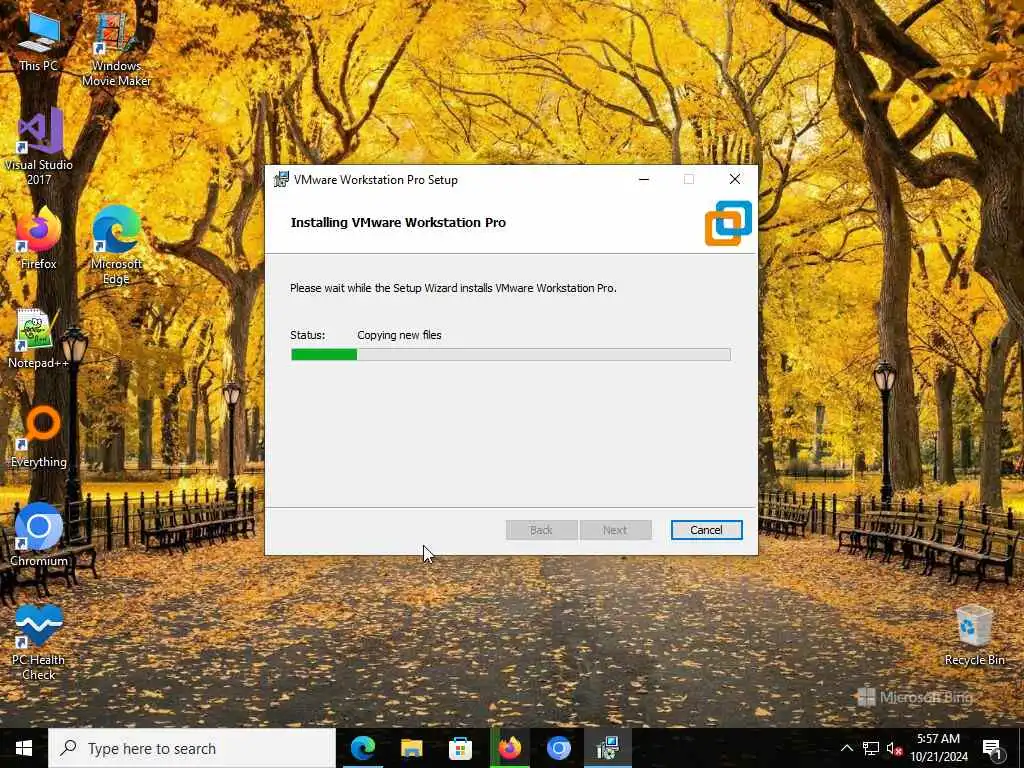Click the 'Copying new files' status text
Screen dimensions: 1024x768
(x=399, y=335)
